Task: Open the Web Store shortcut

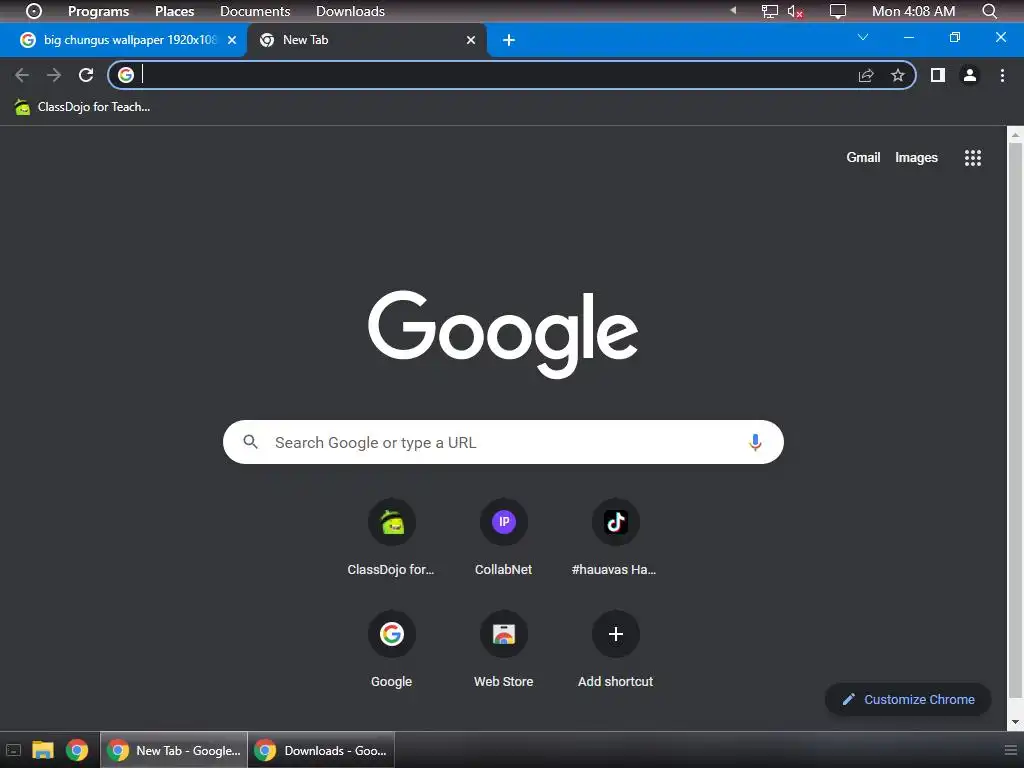Action: [504, 649]
